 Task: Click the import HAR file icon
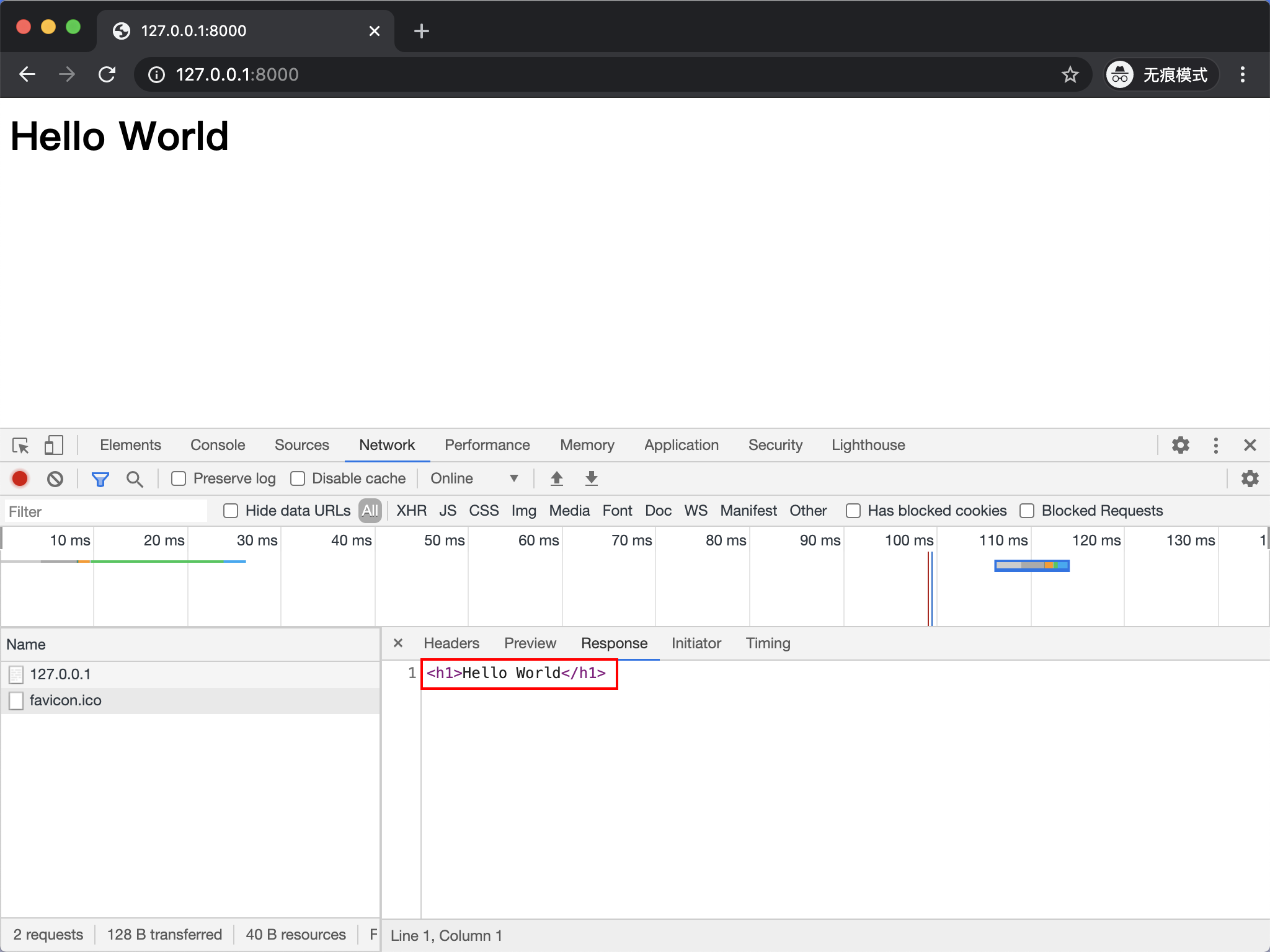click(558, 479)
